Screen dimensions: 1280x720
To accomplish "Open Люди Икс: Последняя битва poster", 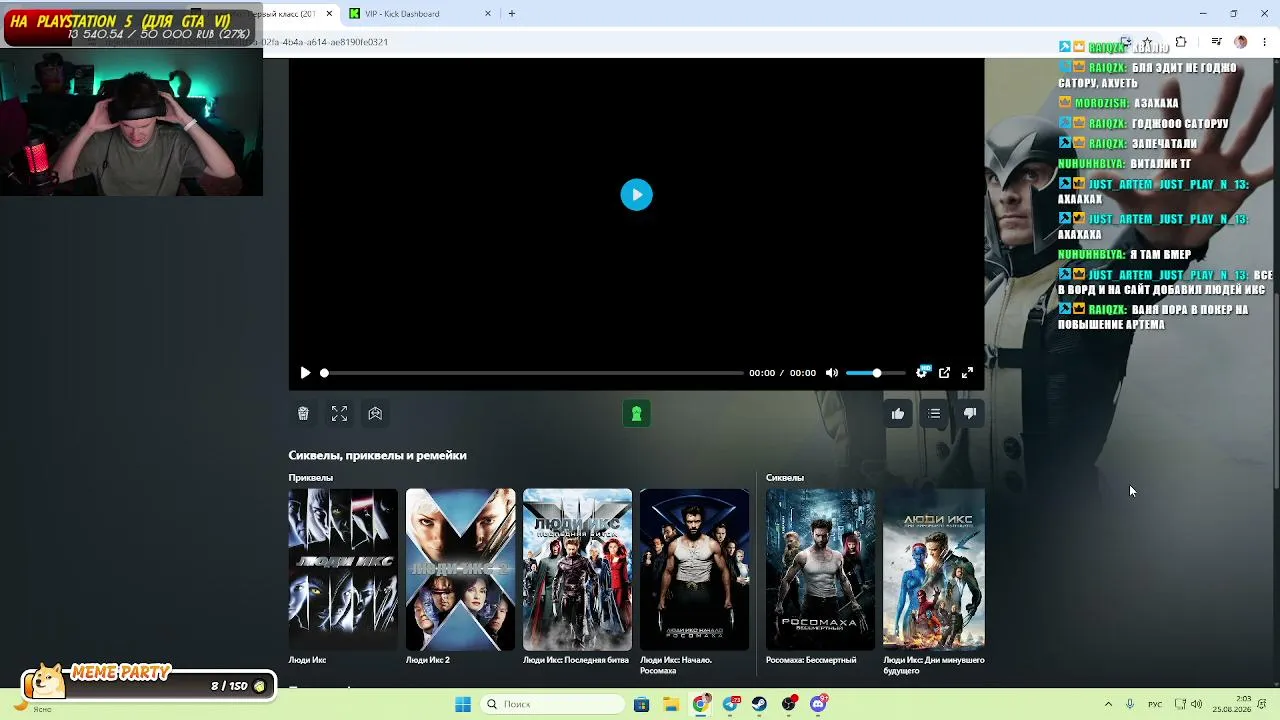I will [x=577, y=569].
